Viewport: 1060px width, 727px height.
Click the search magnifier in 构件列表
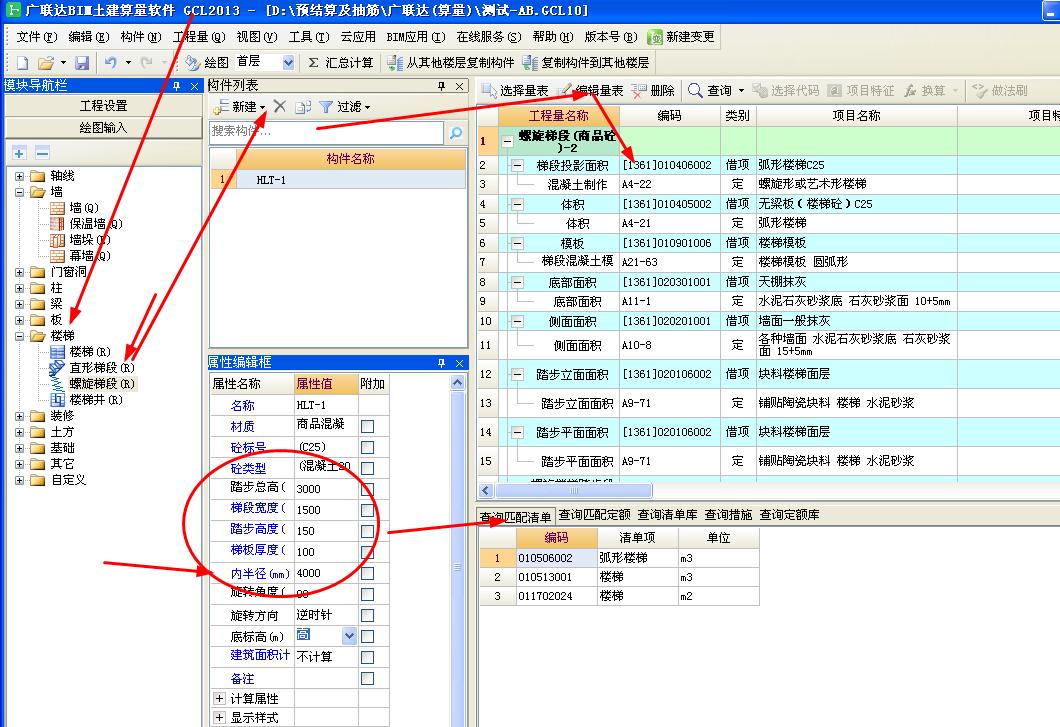[x=456, y=133]
